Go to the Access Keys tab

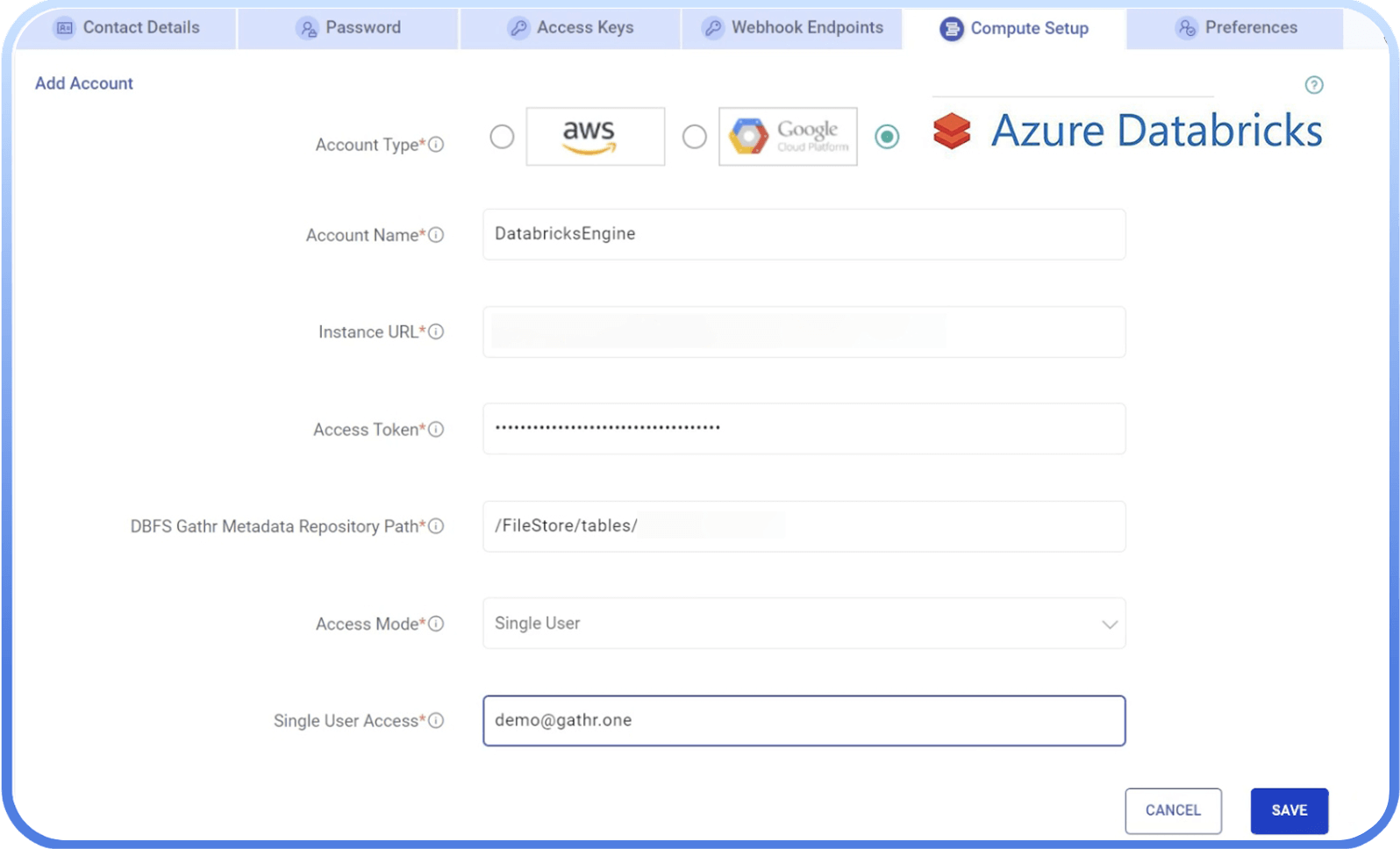[571, 28]
